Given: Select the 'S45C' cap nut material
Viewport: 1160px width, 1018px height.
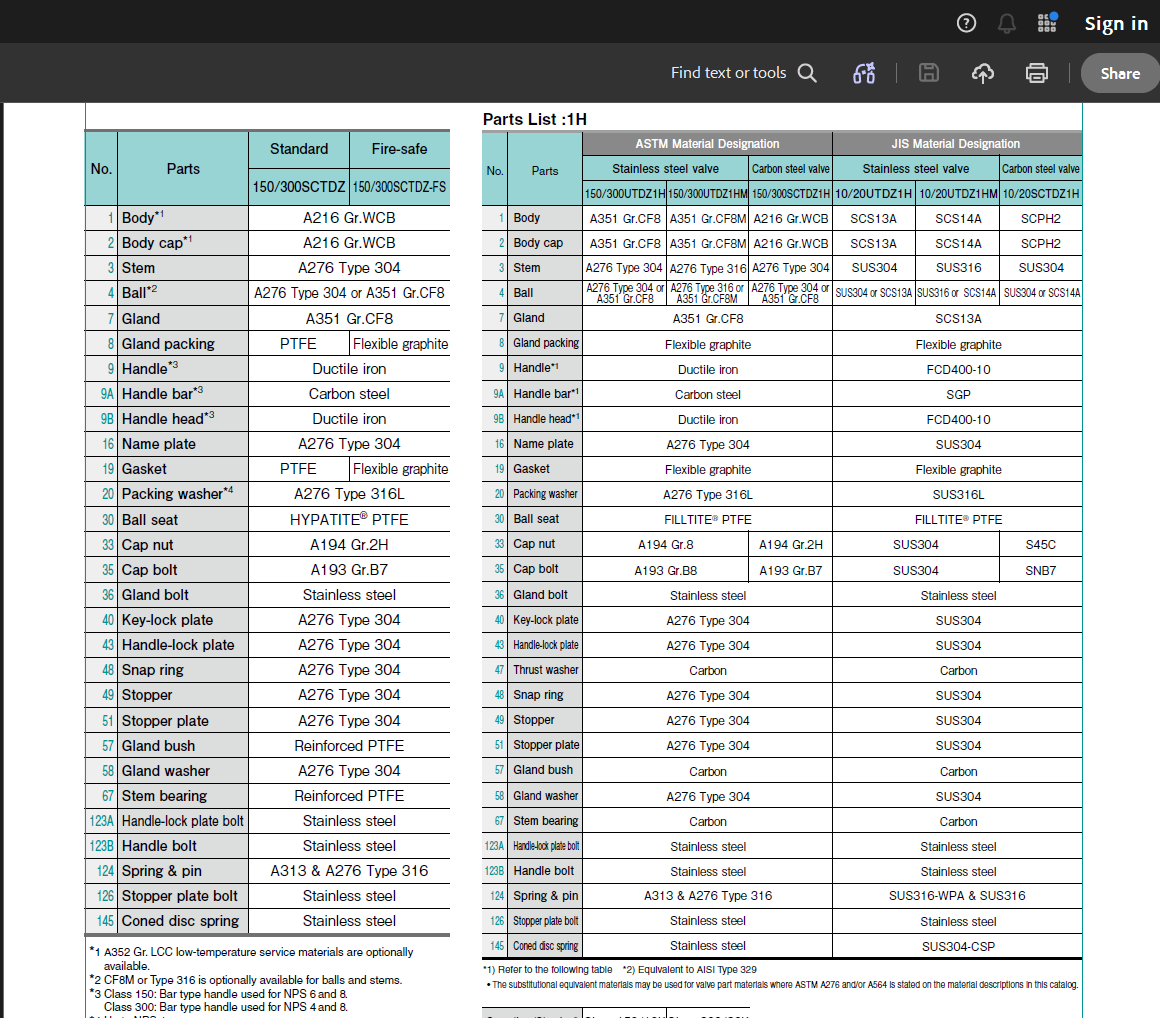Looking at the screenshot, I should [x=1040, y=545].
